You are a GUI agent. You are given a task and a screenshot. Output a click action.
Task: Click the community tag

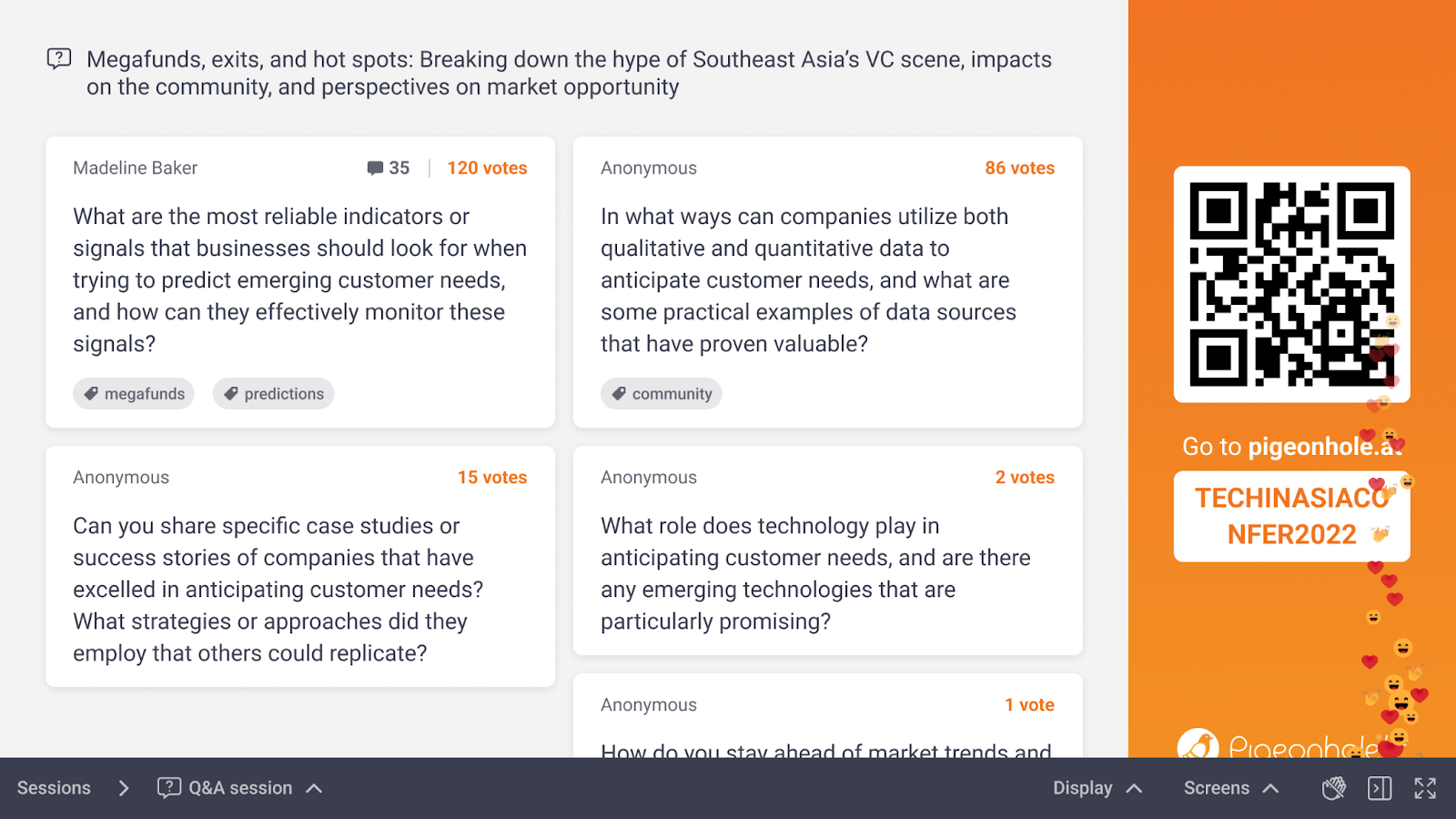(x=661, y=394)
